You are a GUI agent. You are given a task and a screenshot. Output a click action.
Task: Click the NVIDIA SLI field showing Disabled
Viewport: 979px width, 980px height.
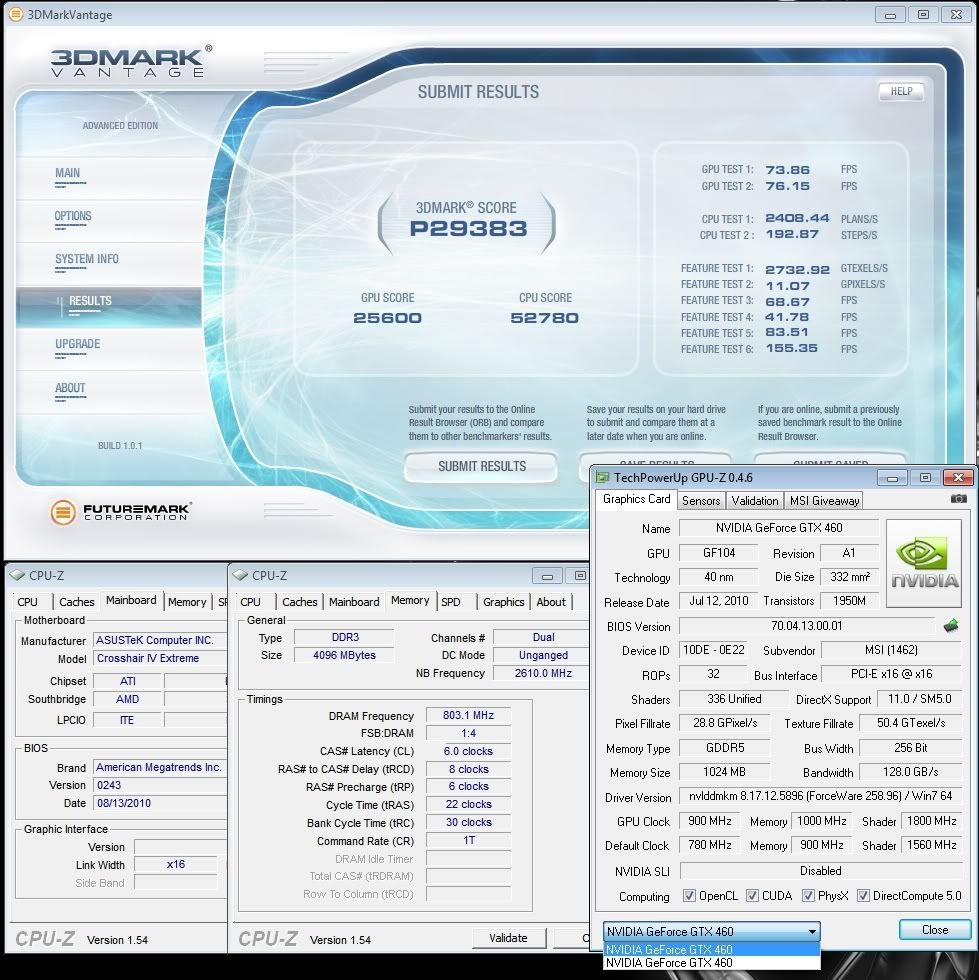pyautogui.click(x=820, y=871)
